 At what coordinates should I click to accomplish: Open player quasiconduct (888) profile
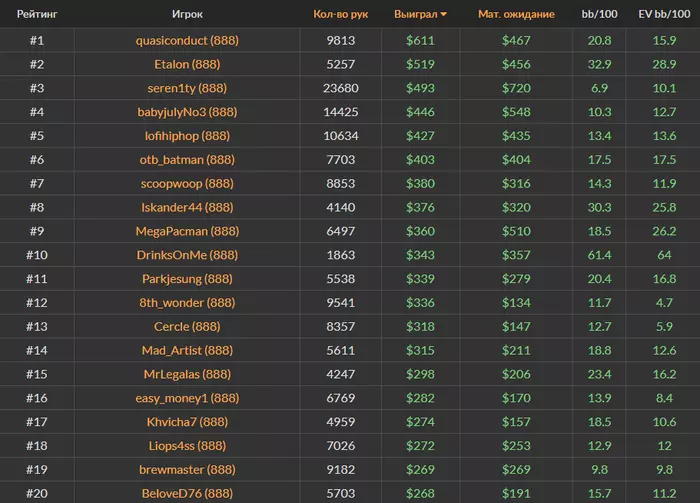click(x=187, y=41)
